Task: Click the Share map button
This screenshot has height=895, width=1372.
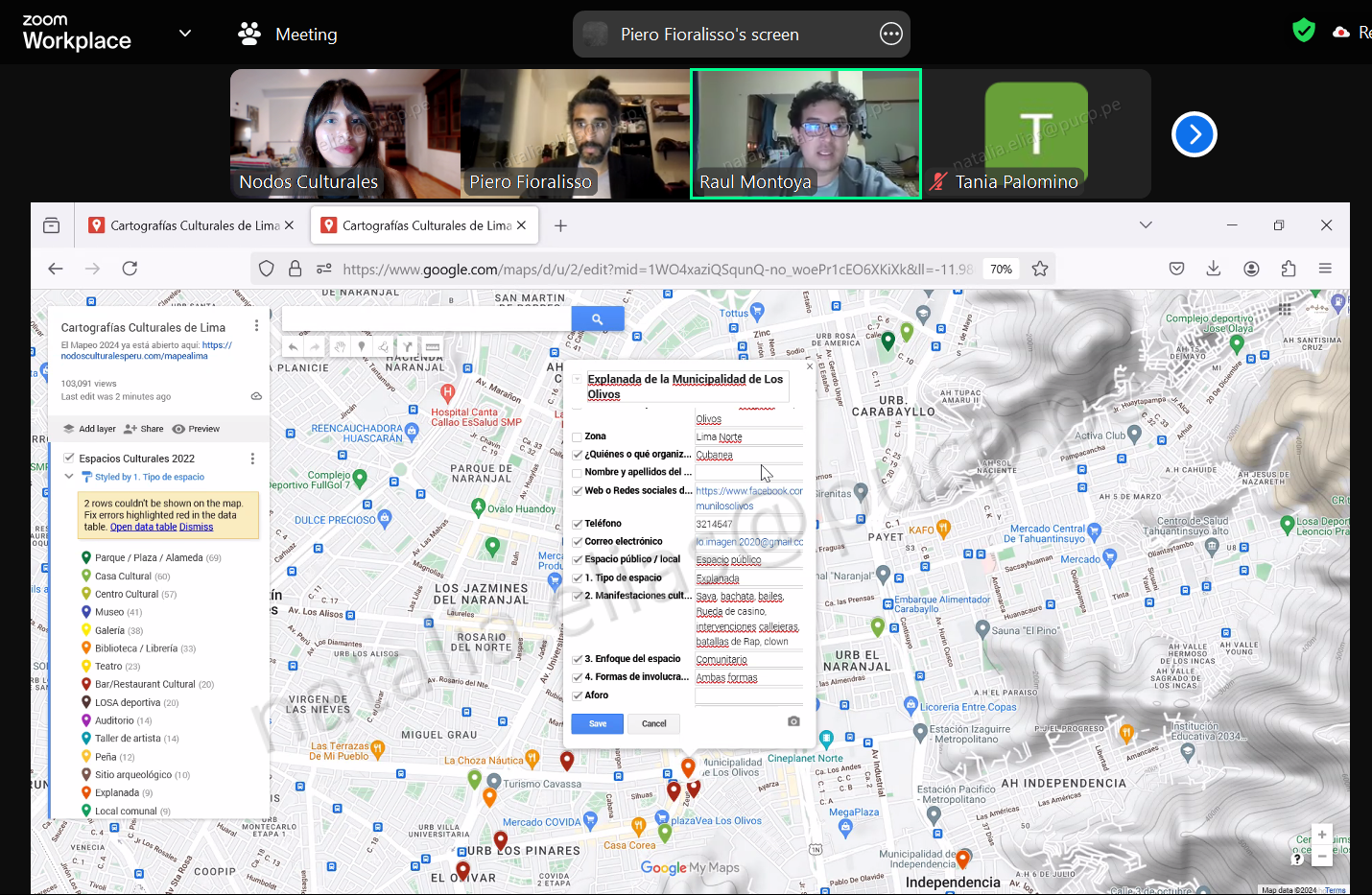Action: tap(144, 429)
